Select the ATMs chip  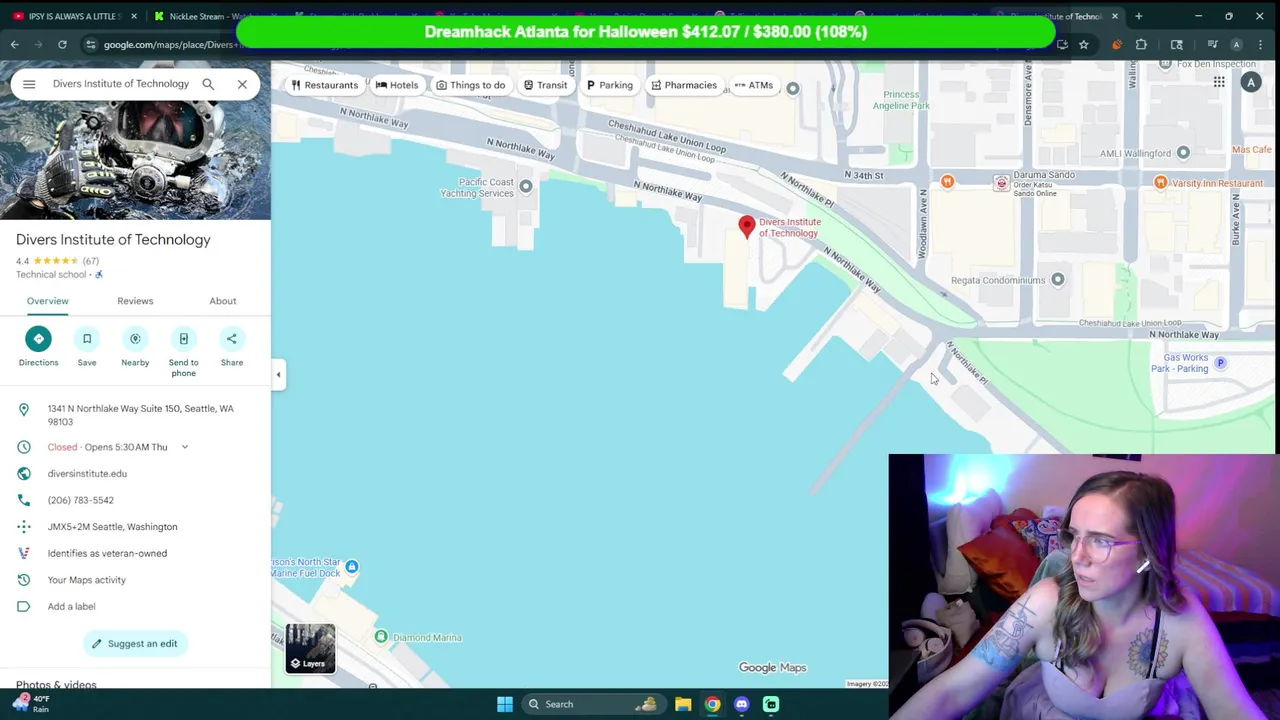(753, 85)
